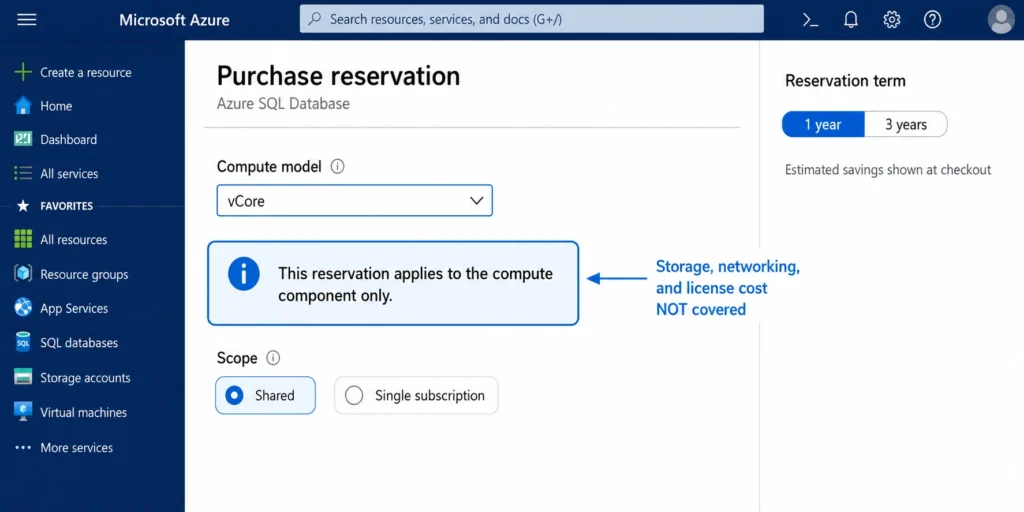This screenshot has height=512, width=1024.
Task: Open App Services in the sidebar
Action: (x=74, y=308)
